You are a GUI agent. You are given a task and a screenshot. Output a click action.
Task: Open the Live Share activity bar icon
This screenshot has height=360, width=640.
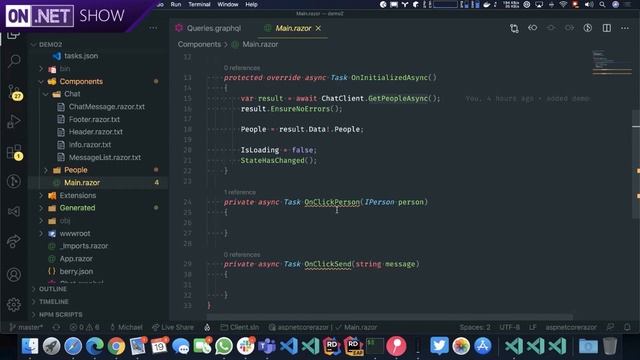14,241
